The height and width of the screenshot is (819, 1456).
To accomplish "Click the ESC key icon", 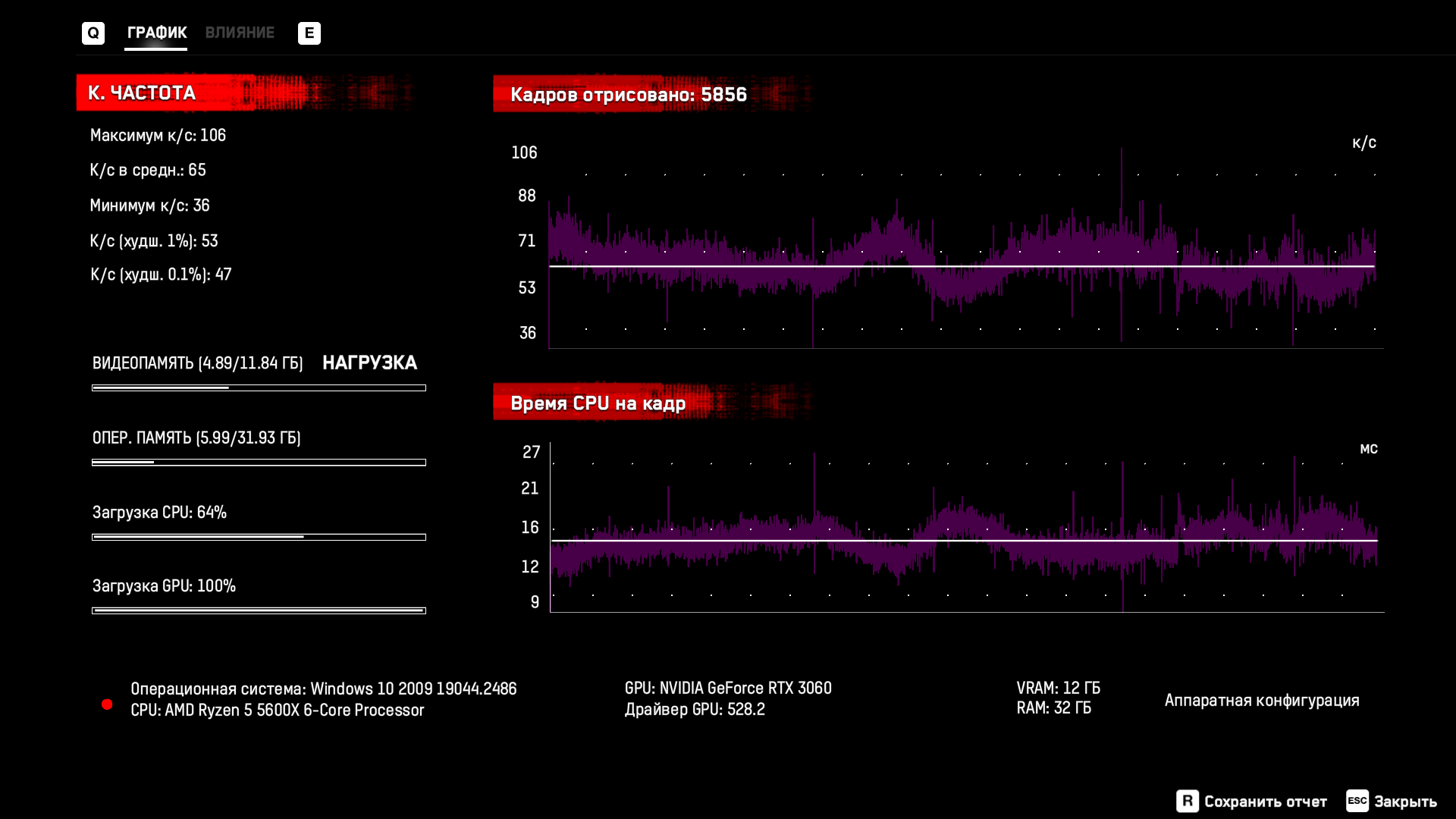I will pos(1357,801).
